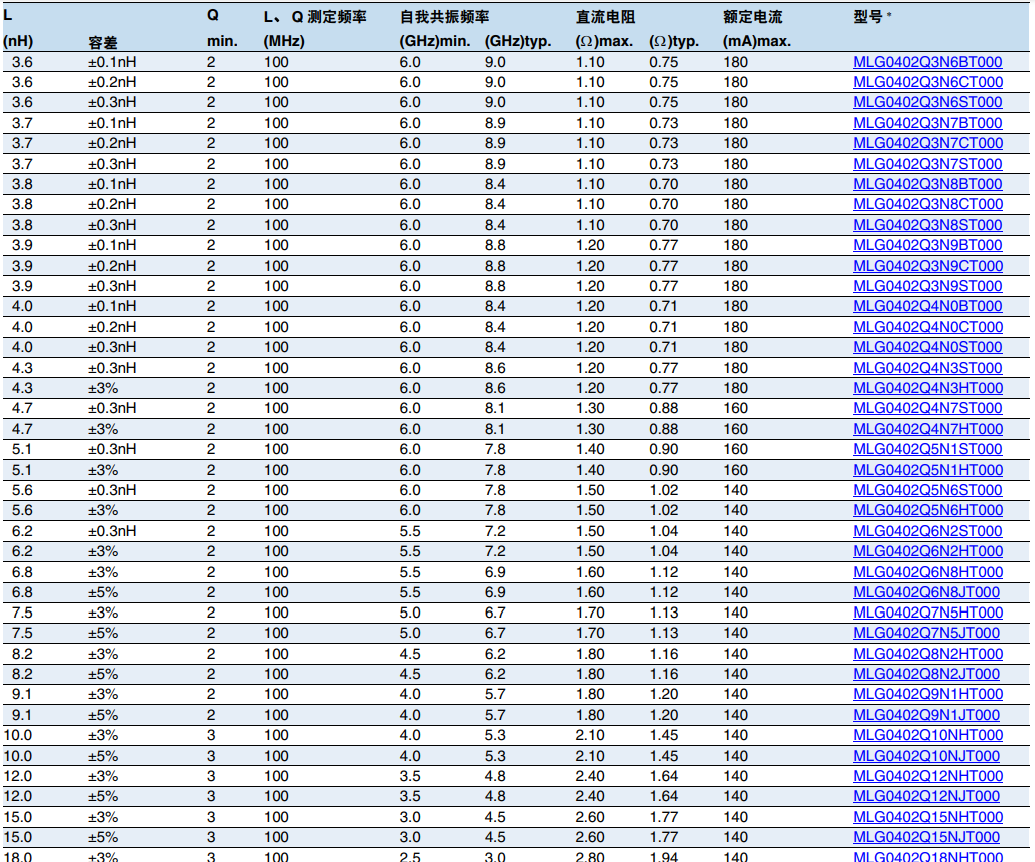Image resolution: width=1035 pixels, height=862 pixels.
Task: Open the MLG0402Q3N6BT000 part link
Action: coord(927,62)
